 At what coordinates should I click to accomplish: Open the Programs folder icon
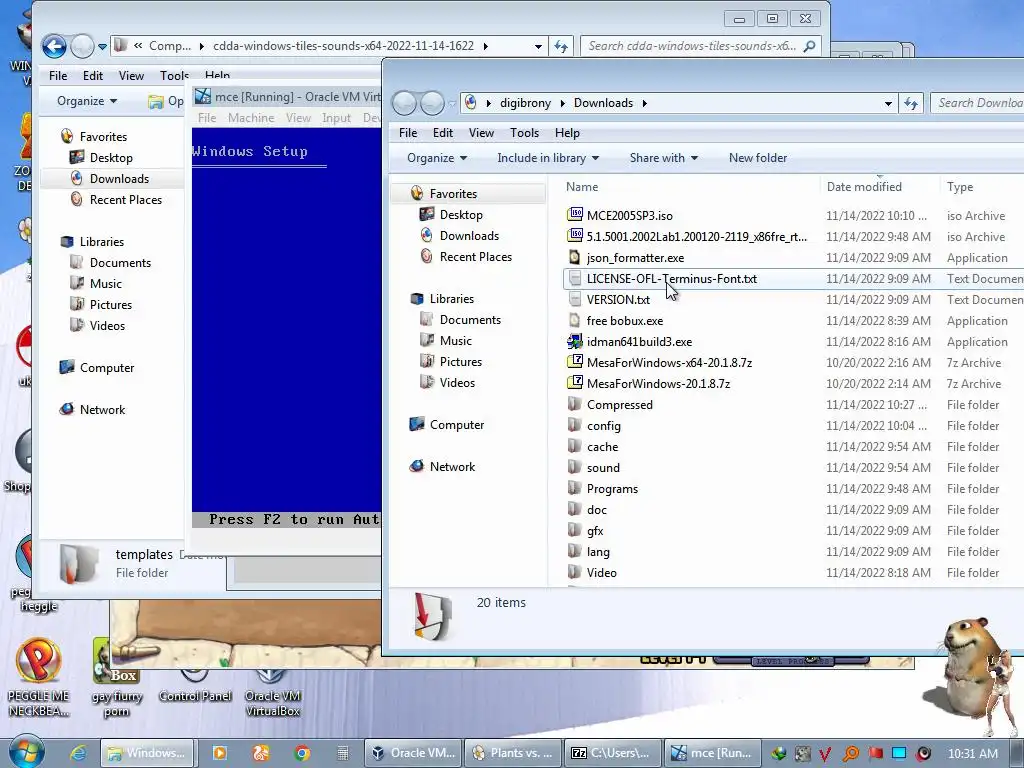[x=575, y=488]
